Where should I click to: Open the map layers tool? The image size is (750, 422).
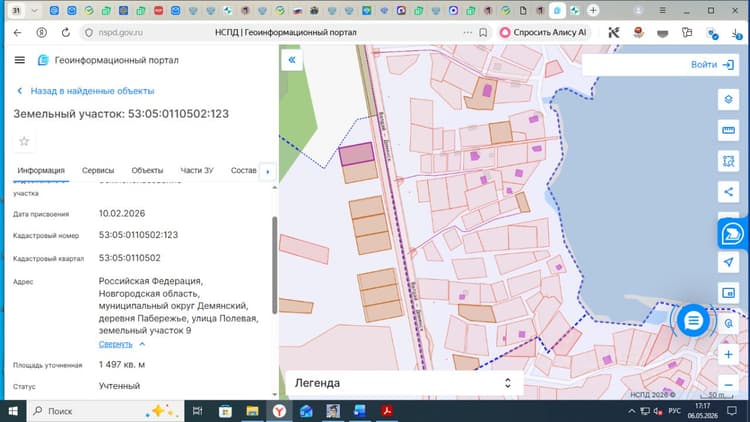coord(728,100)
